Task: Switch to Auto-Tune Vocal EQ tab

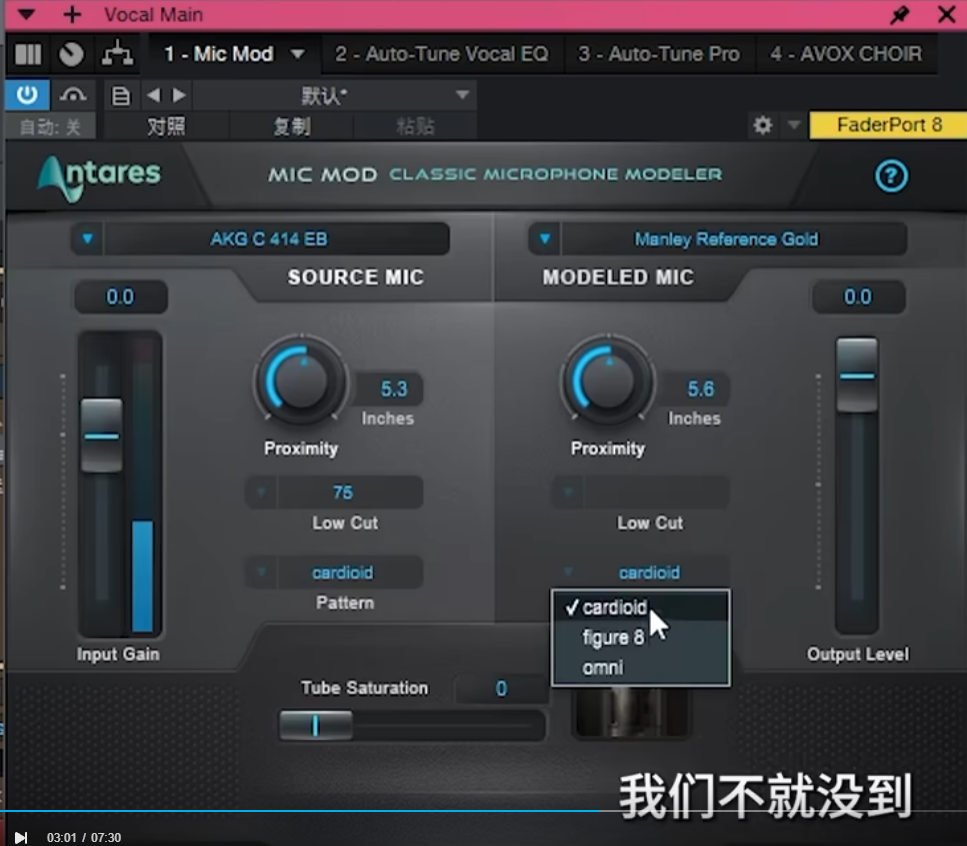Action: coord(442,54)
